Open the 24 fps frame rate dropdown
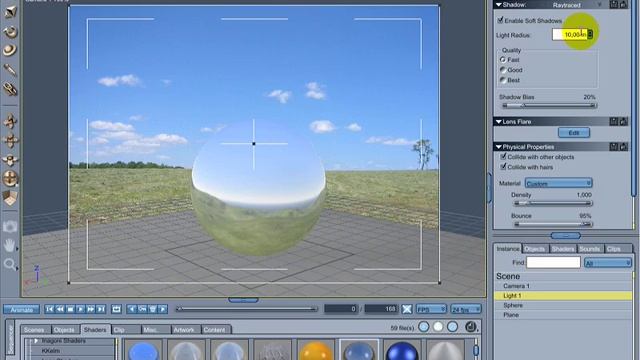This screenshot has height=360, width=640. (466, 309)
